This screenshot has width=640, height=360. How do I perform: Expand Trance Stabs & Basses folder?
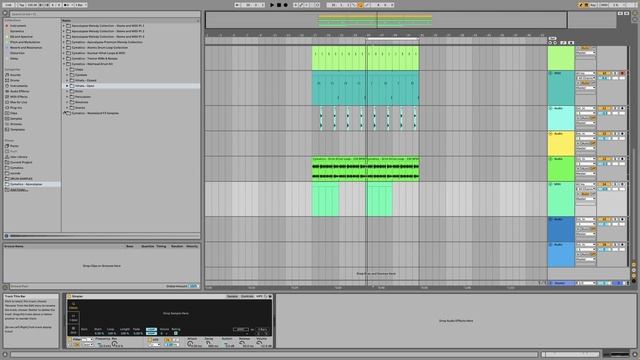pos(64,58)
